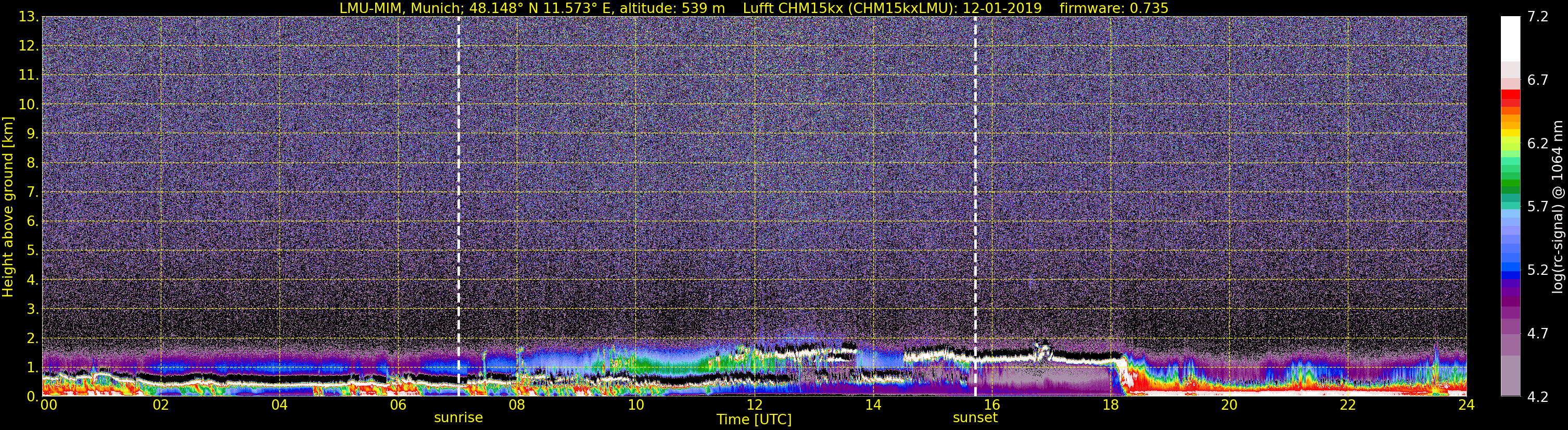Viewport: 1568px width, 430px height.
Task: Click the colorbar tick label "5.7"
Action: click(x=1538, y=207)
